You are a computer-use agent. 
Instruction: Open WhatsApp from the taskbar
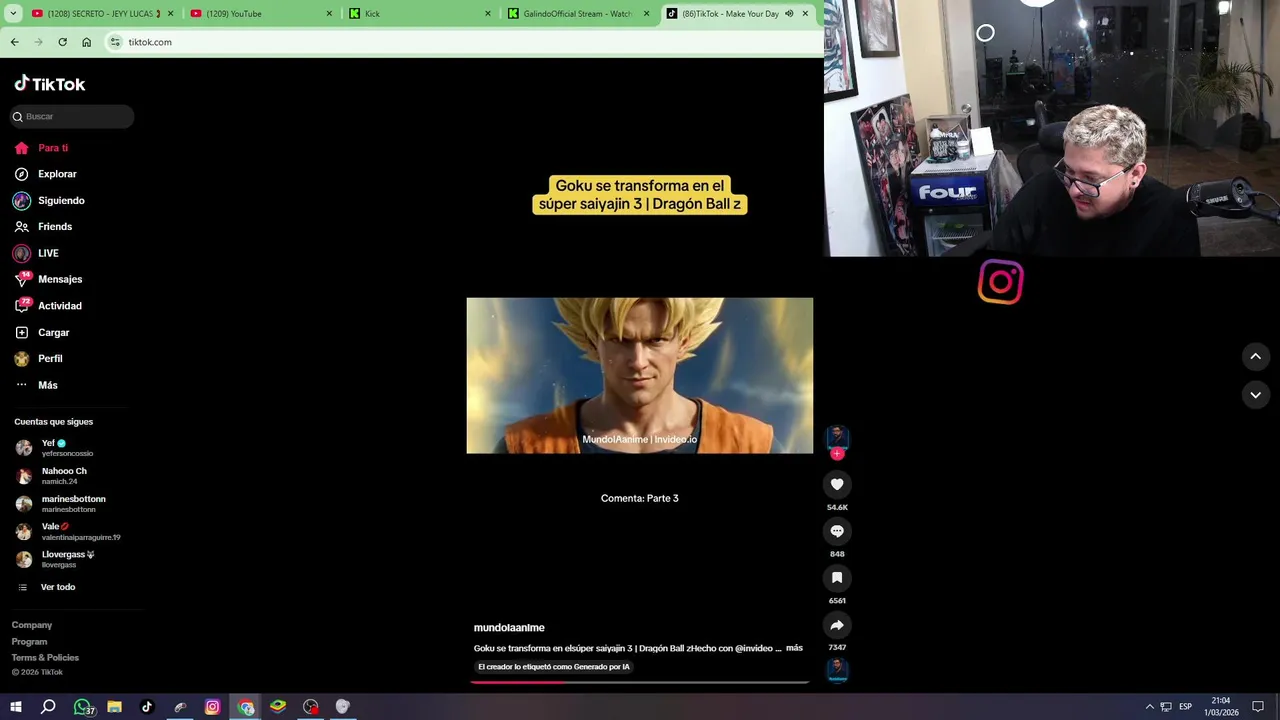(82, 707)
